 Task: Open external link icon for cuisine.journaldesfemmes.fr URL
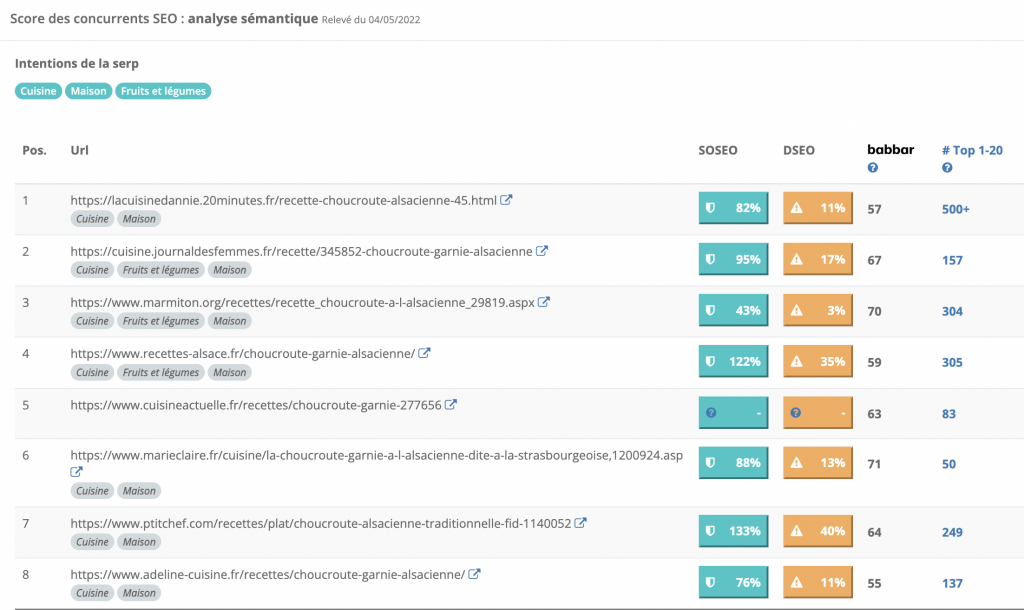pyautogui.click(x=542, y=251)
